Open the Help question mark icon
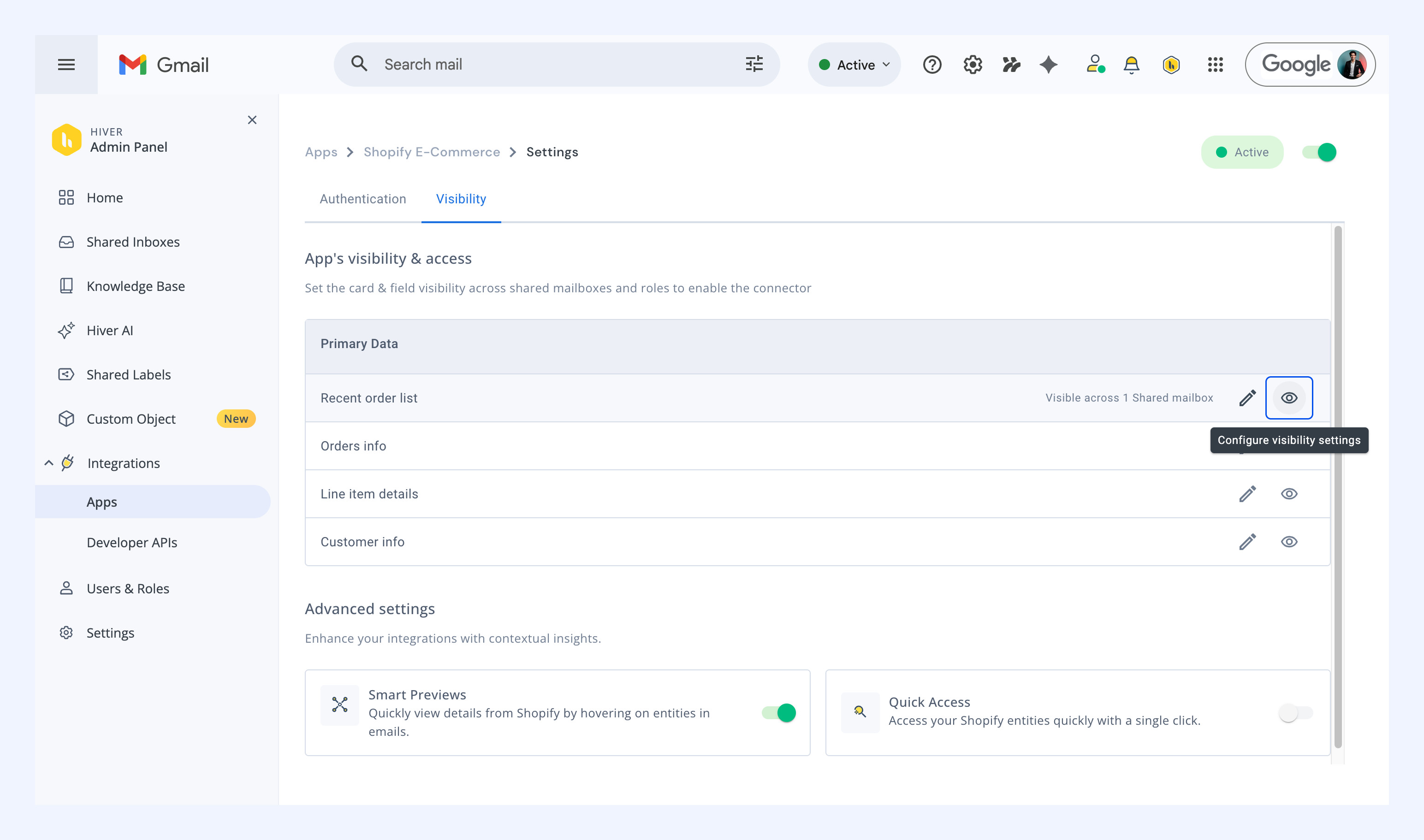The width and height of the screenshot is (1424, 840). pos(932,65)
